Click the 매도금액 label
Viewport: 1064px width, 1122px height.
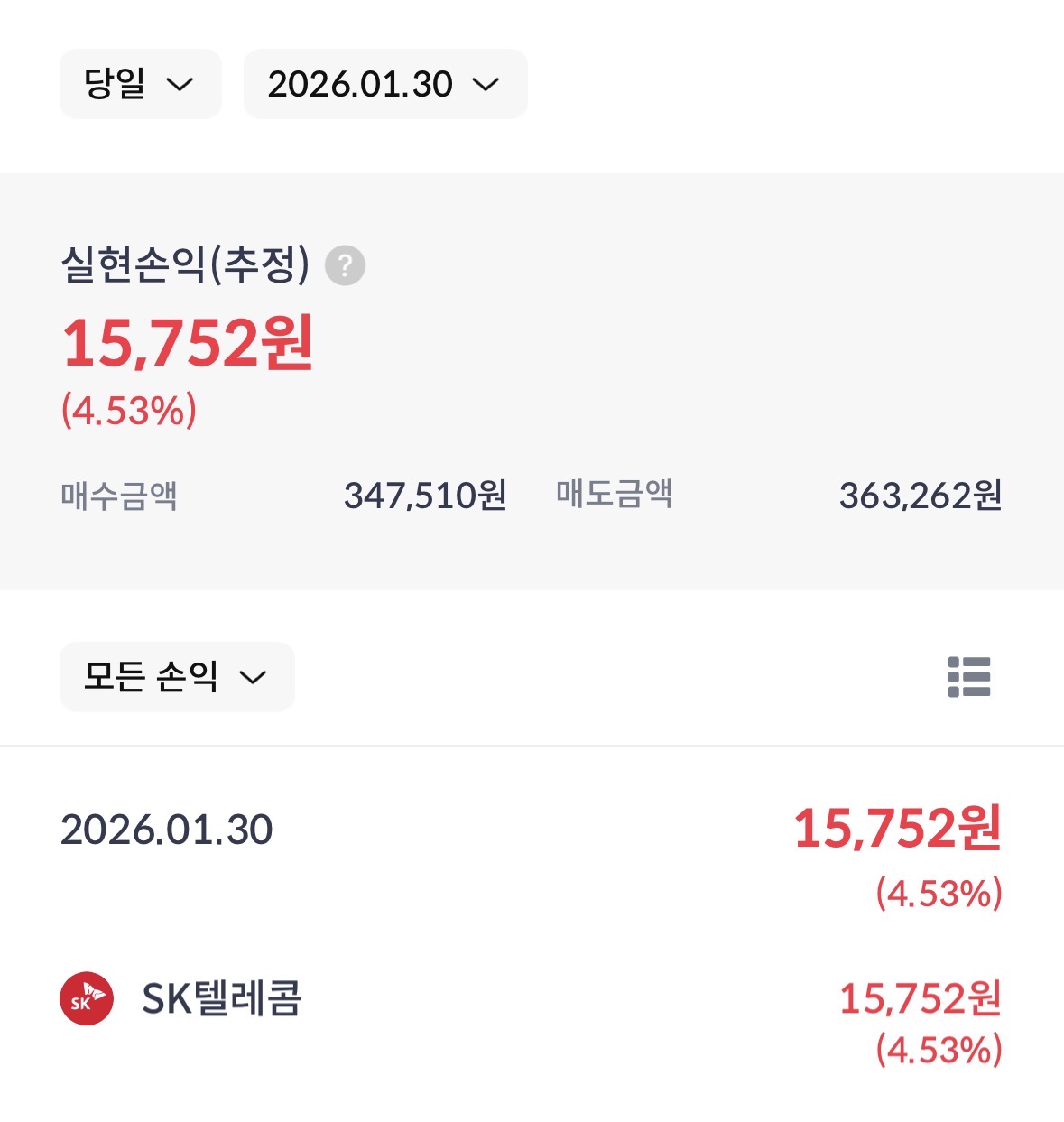click(614, 495)
